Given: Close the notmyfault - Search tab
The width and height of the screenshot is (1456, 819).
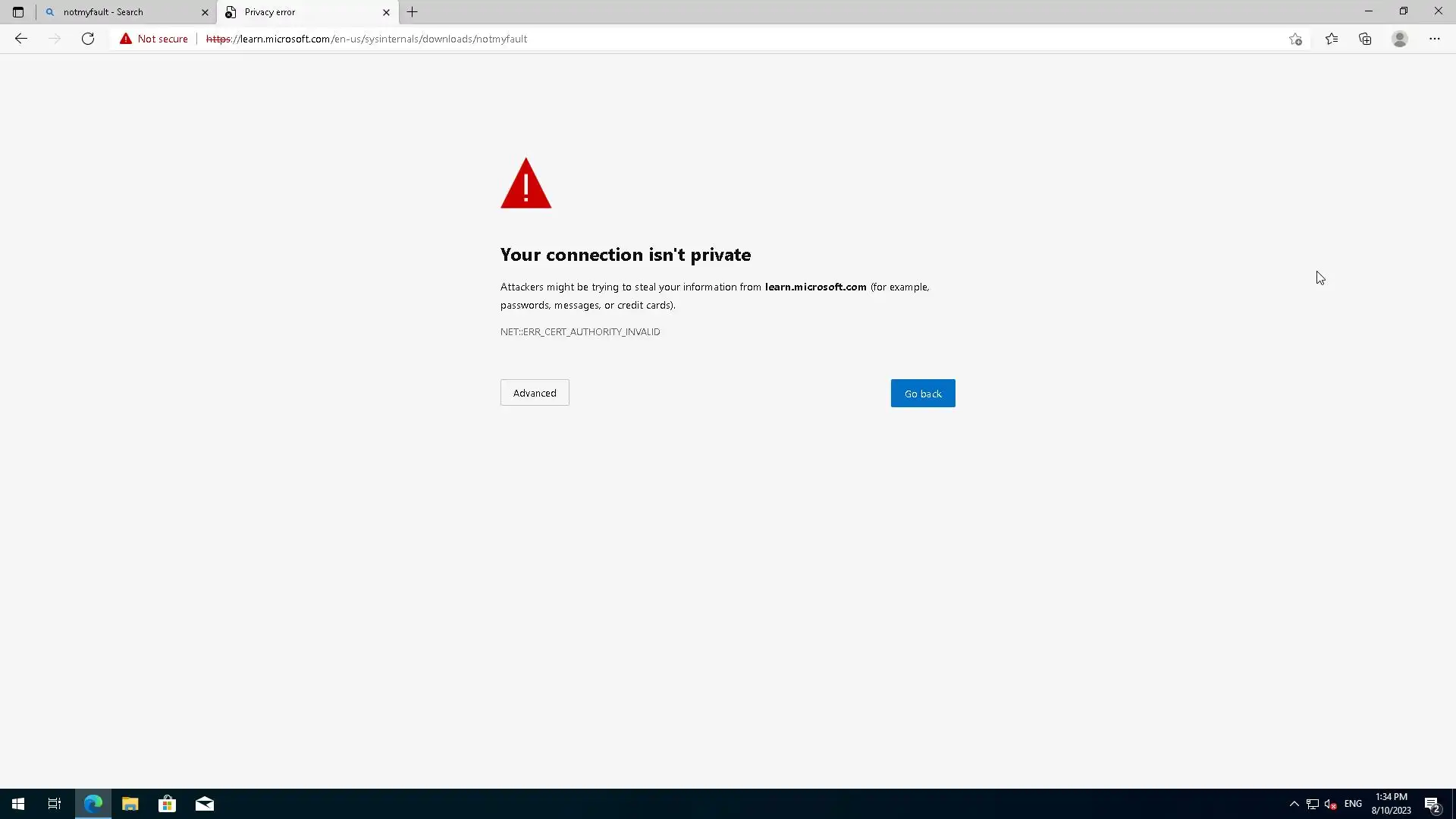Looking at the screenshot, I should [x=205, y=12].
